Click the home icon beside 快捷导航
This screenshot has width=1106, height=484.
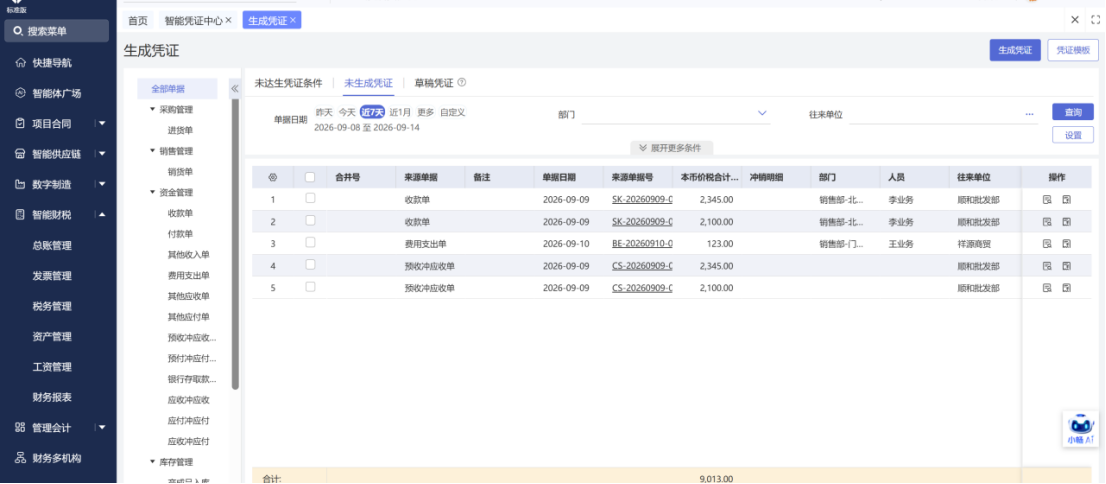(x=20, y=63)
